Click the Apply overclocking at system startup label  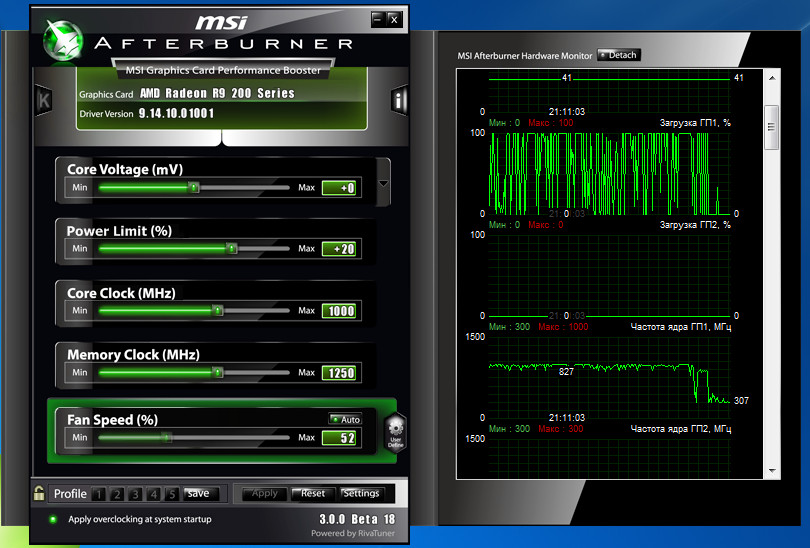click(x=140, y=519)
